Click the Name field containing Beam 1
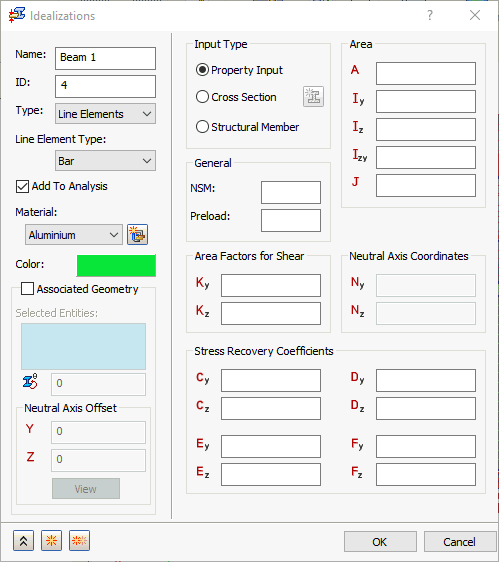The width and height of the screenshot is (499, 562). coord(105,58)
